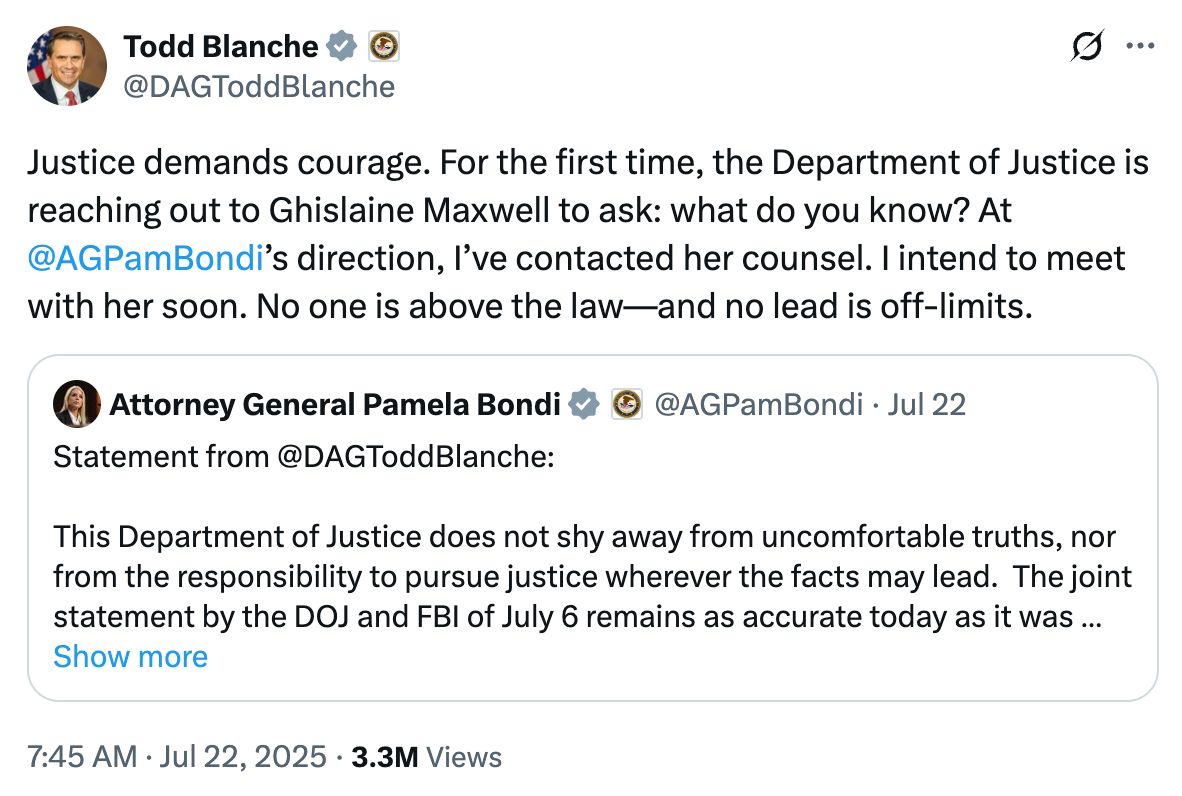This screenshot has width=1182, height=796.
Task: Click Todd Blanche's profile avatar
Action: pos(67,66)
